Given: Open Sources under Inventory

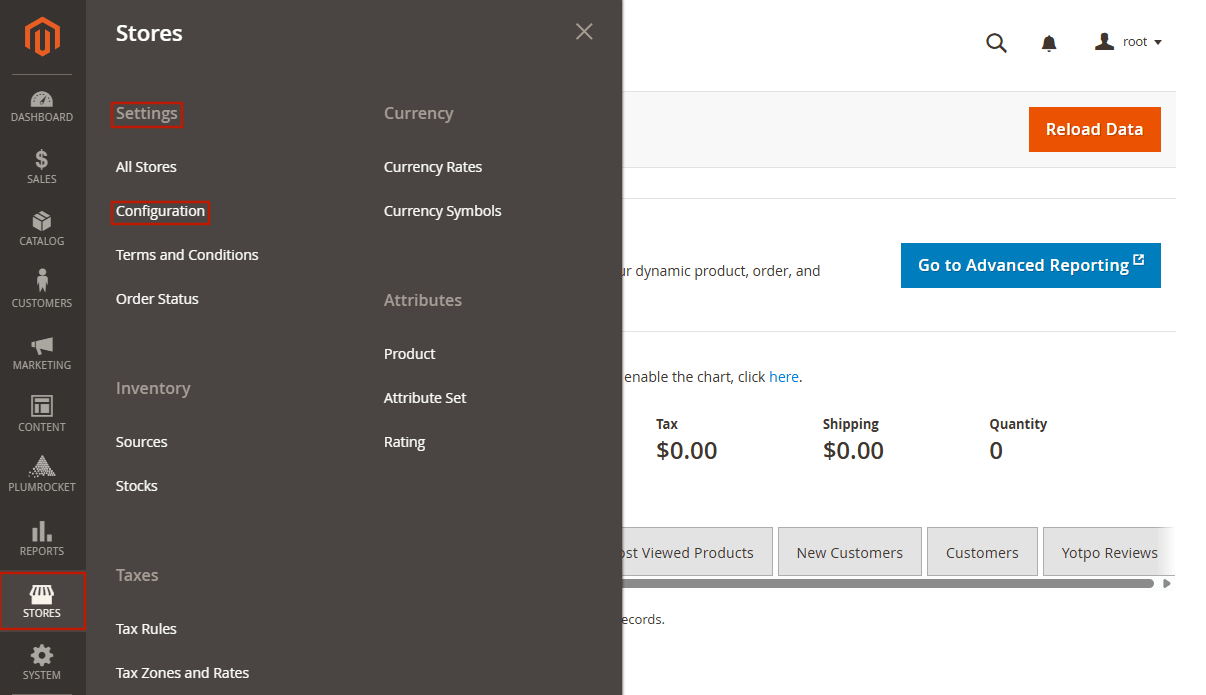Looking at the screenshot, I should (x=142, y=442).
